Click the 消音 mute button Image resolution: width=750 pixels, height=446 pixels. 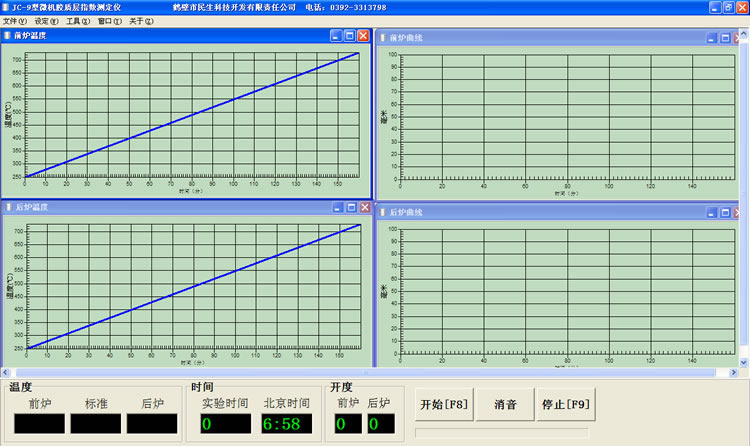tap(505, 405)
